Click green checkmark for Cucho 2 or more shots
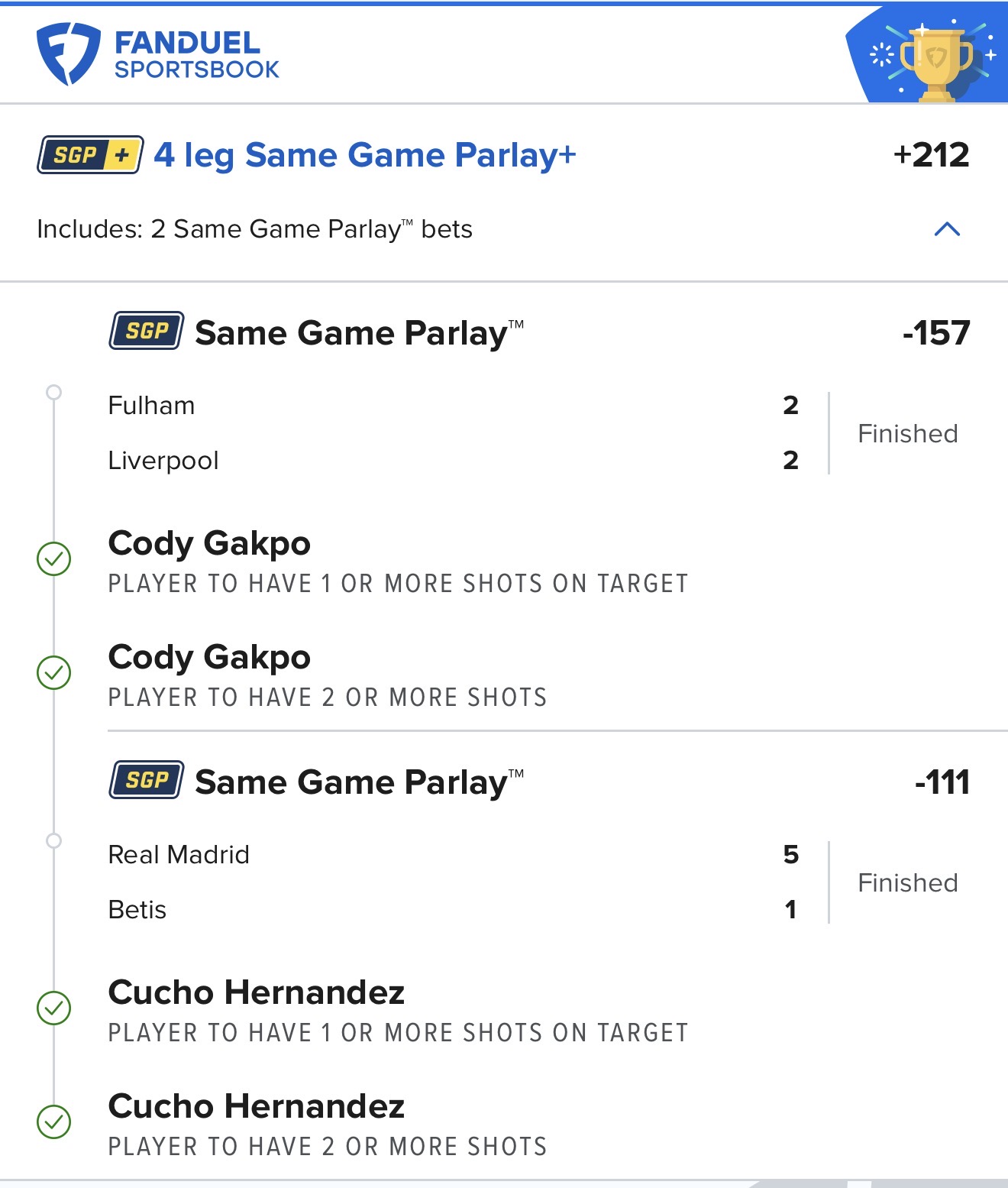The width and height of the screenshot is (1008, 1188). (x=54, y=1122)
